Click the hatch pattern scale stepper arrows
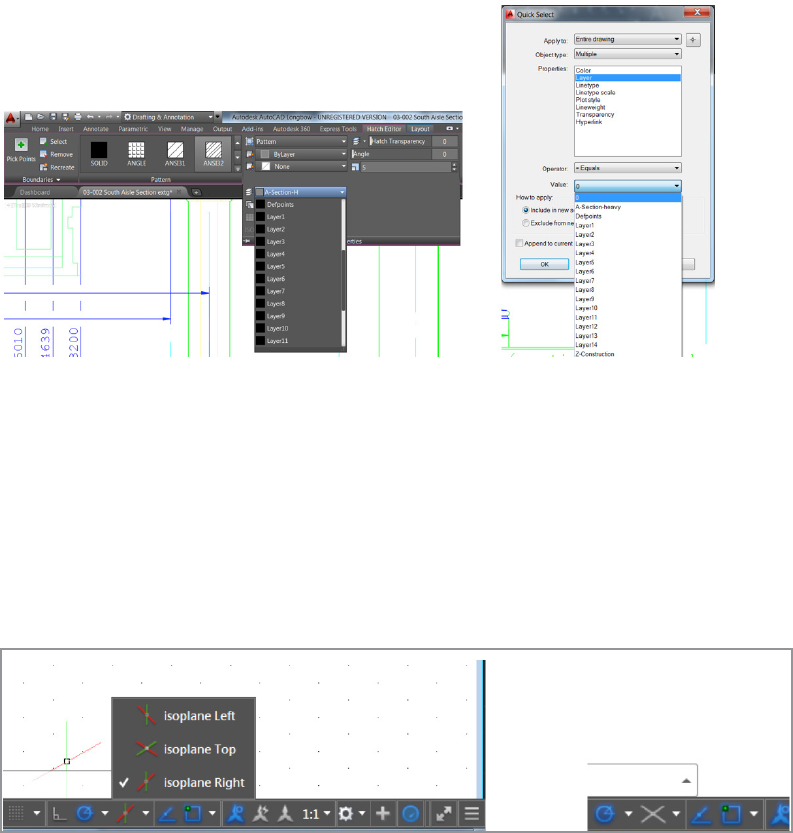The image size is (793, 833). click(454, 167)
